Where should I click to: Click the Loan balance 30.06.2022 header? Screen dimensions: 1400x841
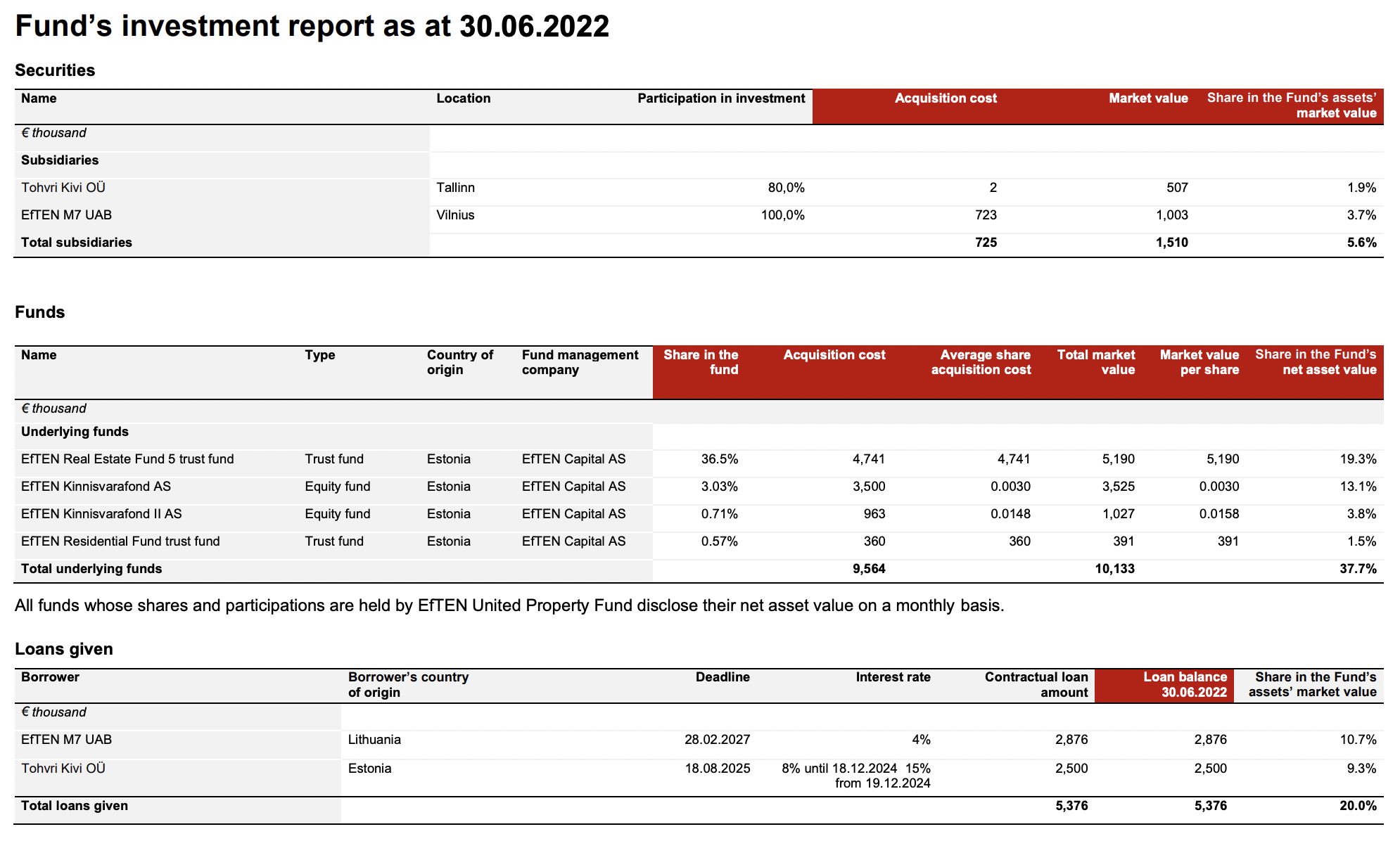[1185, 684]
